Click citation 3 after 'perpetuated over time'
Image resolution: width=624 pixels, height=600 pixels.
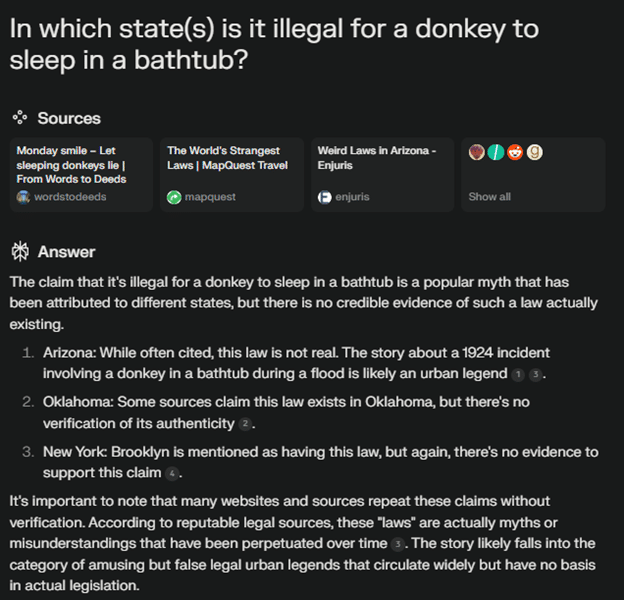(x=396, y=544)
